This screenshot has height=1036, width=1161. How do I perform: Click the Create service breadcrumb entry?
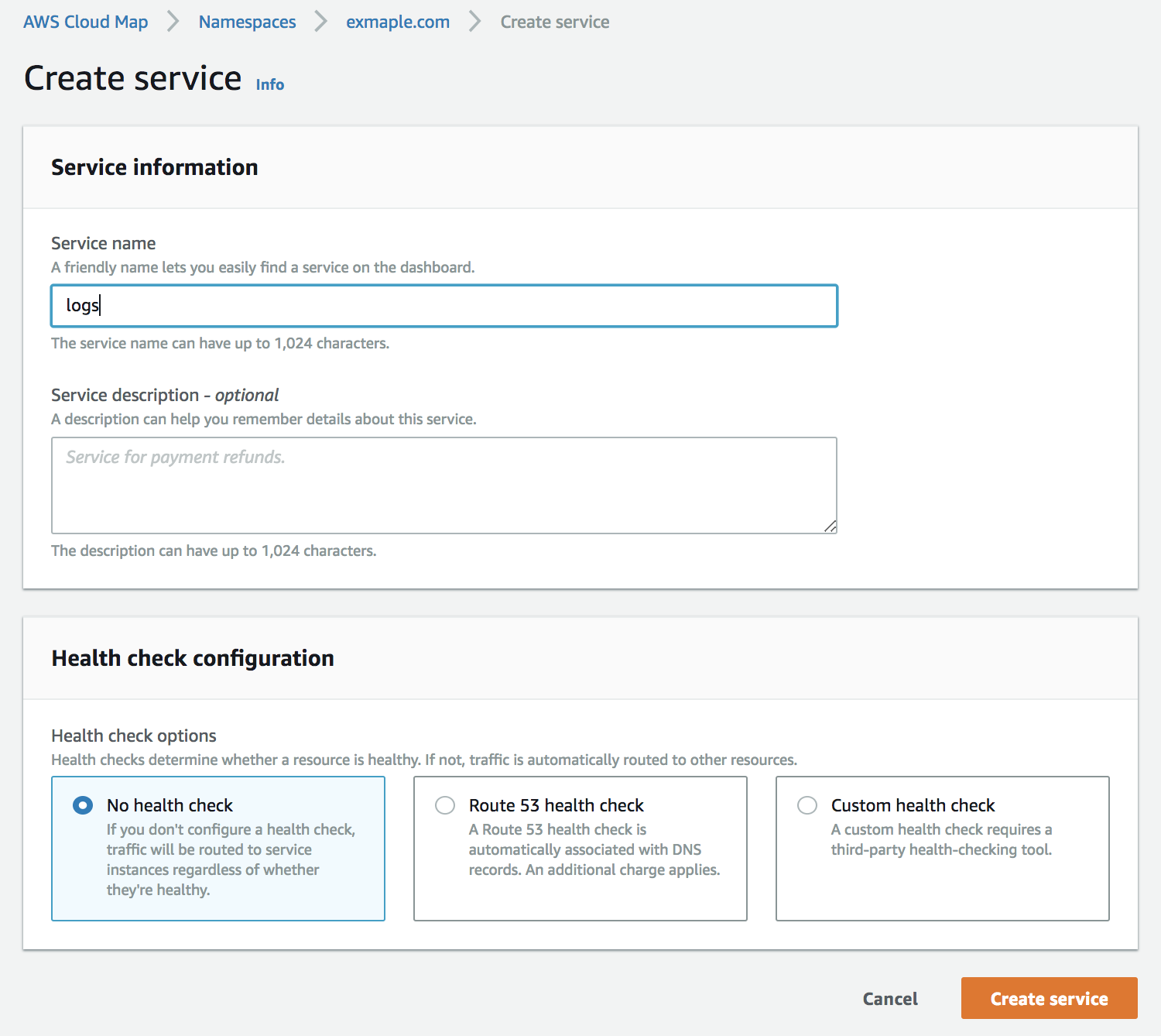tap(554, 22)
